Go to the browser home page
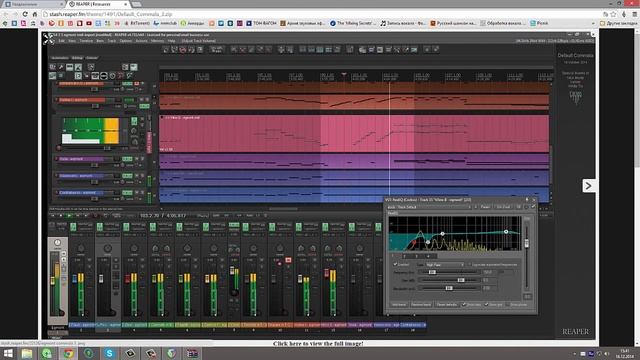 35,14
